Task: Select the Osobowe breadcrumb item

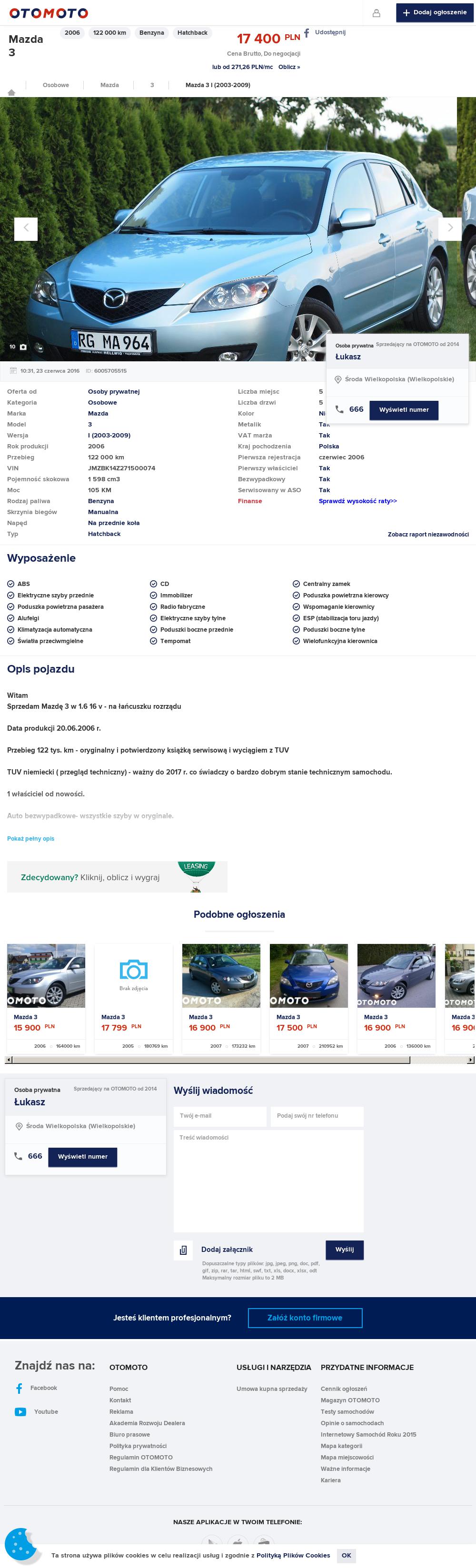Action: 55,85
